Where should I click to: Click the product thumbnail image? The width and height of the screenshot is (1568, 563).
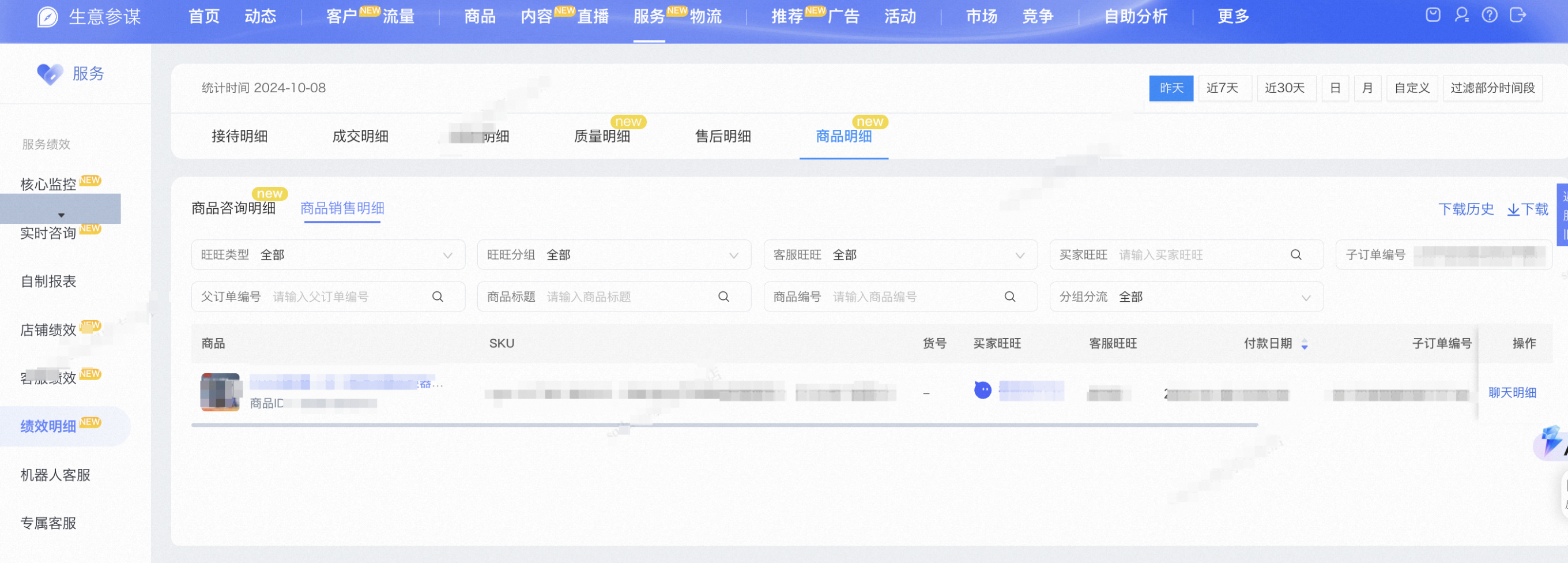tap(220, 392)
